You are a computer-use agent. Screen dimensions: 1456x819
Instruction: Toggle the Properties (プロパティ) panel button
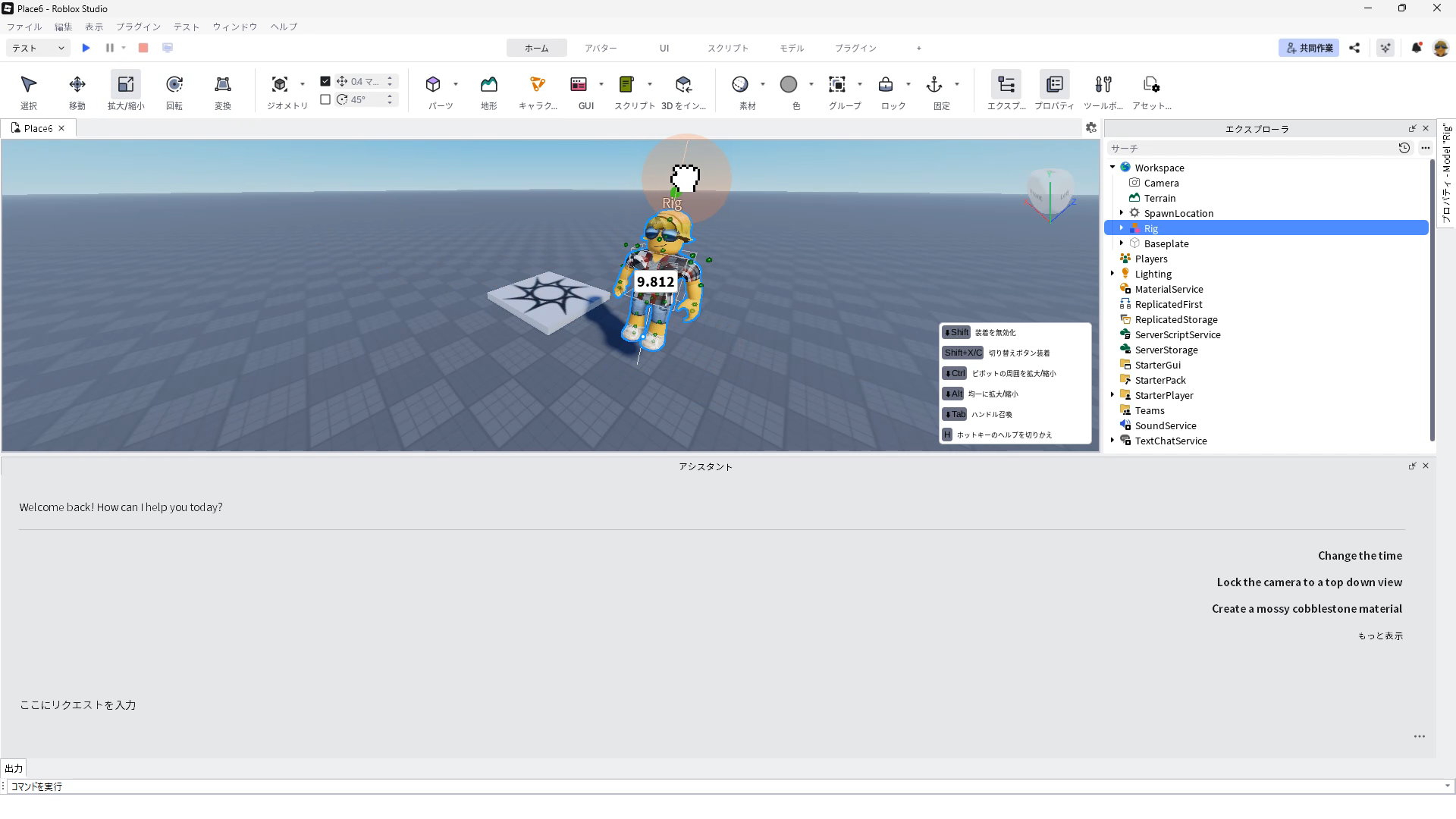[1054, 85]
